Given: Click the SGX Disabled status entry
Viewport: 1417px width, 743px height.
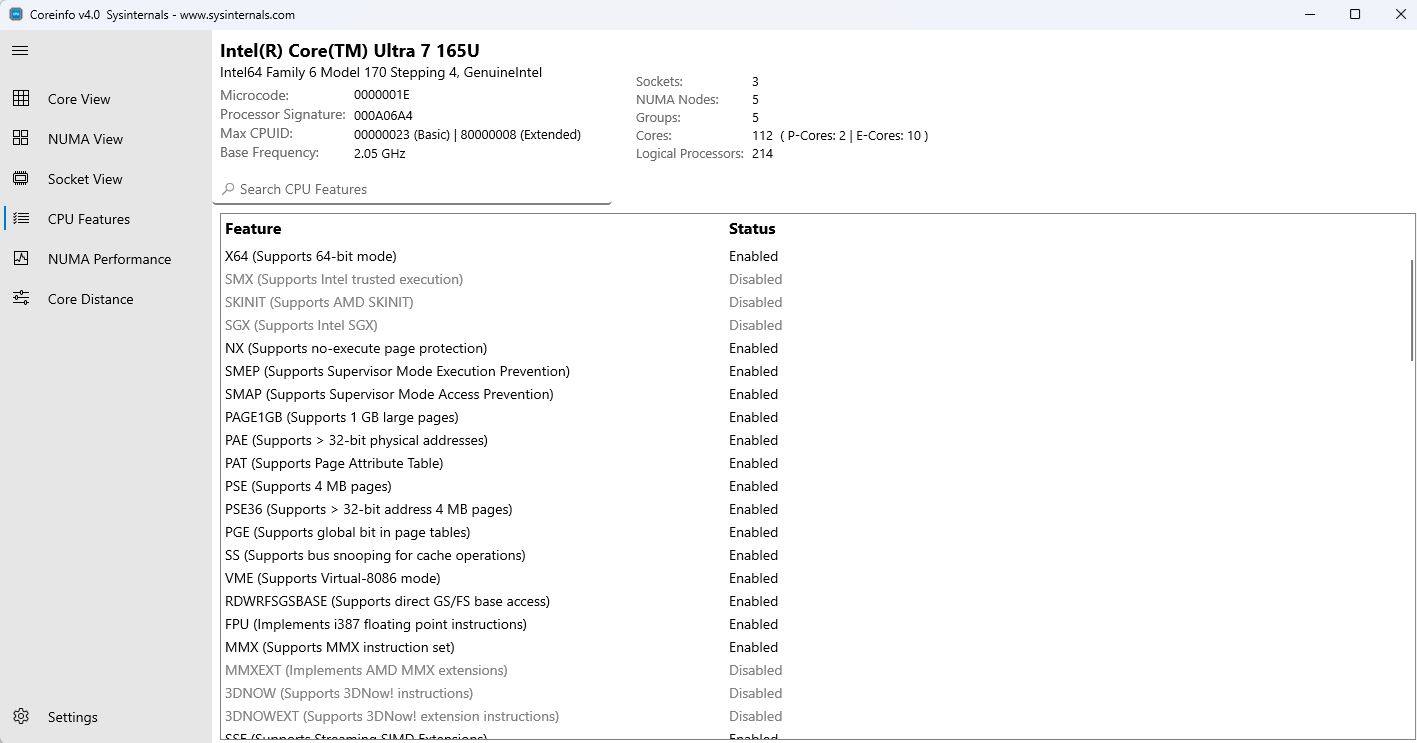Looking at the screenshot, I should coord(755,325).
